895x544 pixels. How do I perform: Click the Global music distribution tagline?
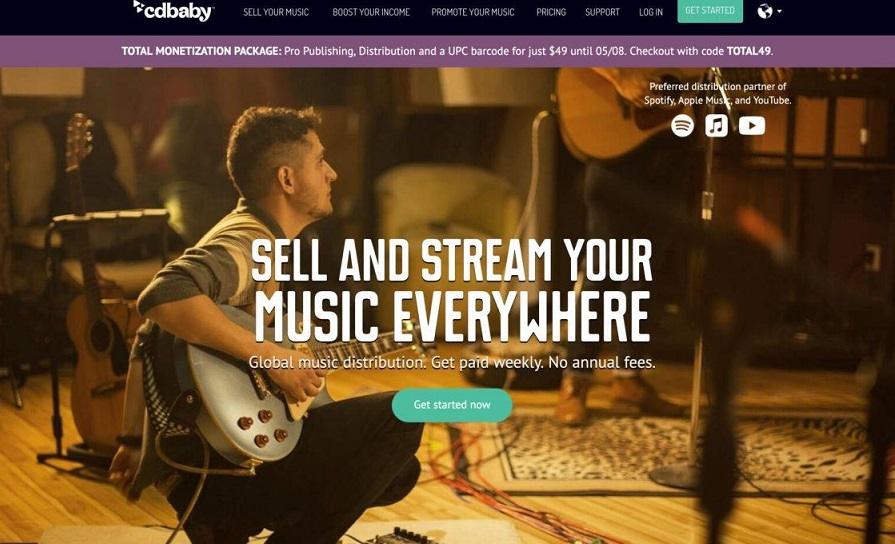pyautogui.click(x=451, y=362)
